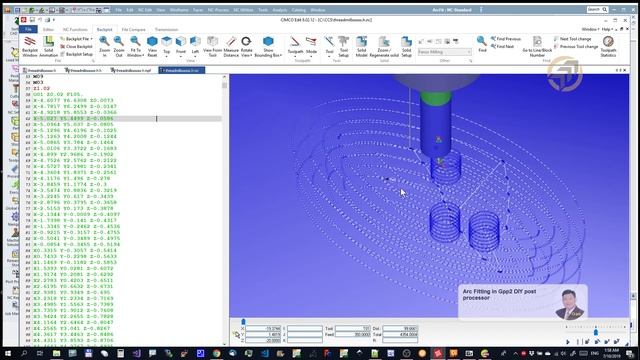Open Show Bounding Box dropdown

(x=268, y=46)
